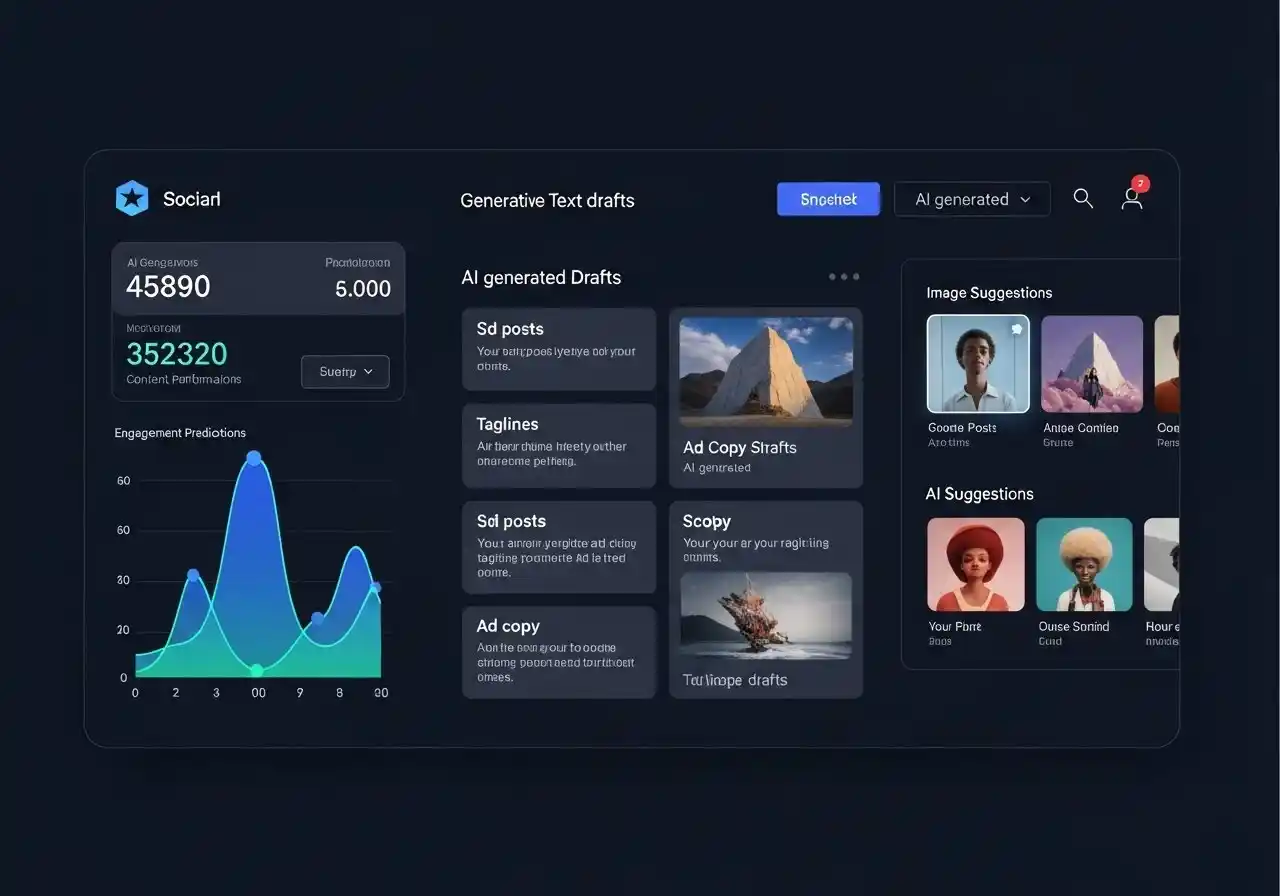Collapse the AI generated filter chevron

click(1026, 199)
